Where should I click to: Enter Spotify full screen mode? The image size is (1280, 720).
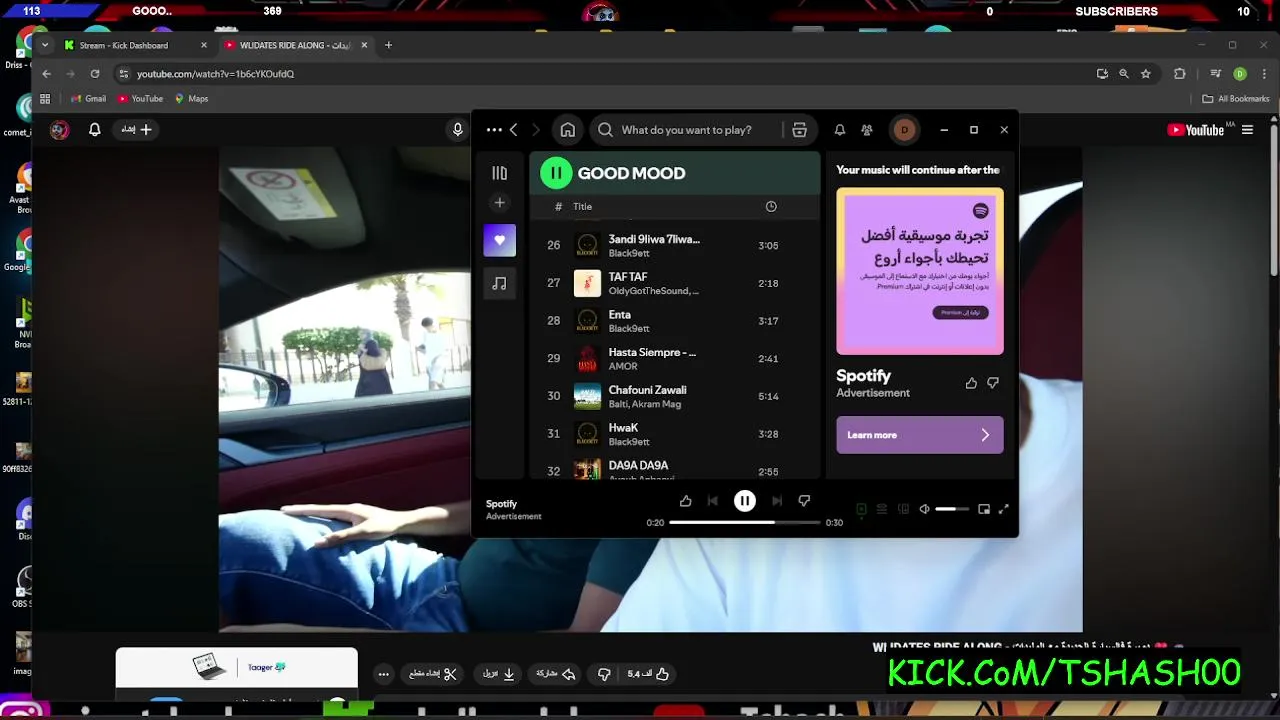pyautogui.click(x=1004, y=509)
